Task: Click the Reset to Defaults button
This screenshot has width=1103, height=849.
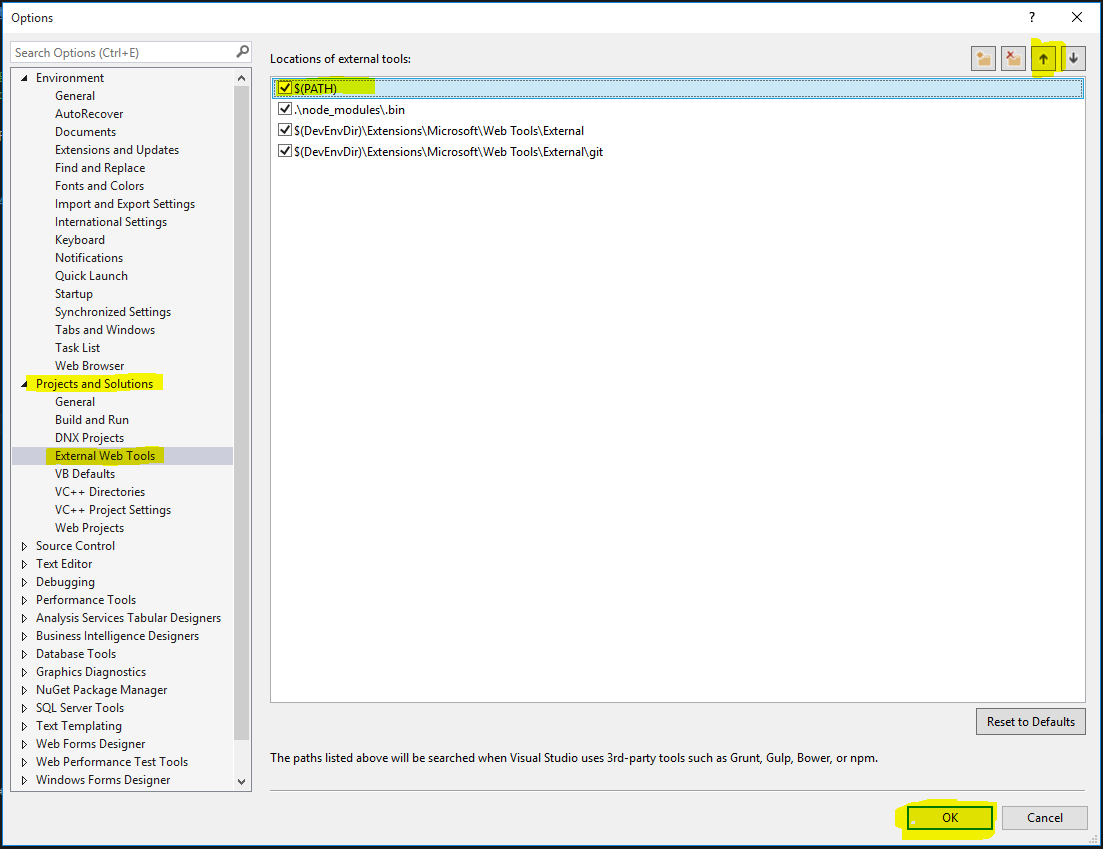Action: [x=1030, y=721]
